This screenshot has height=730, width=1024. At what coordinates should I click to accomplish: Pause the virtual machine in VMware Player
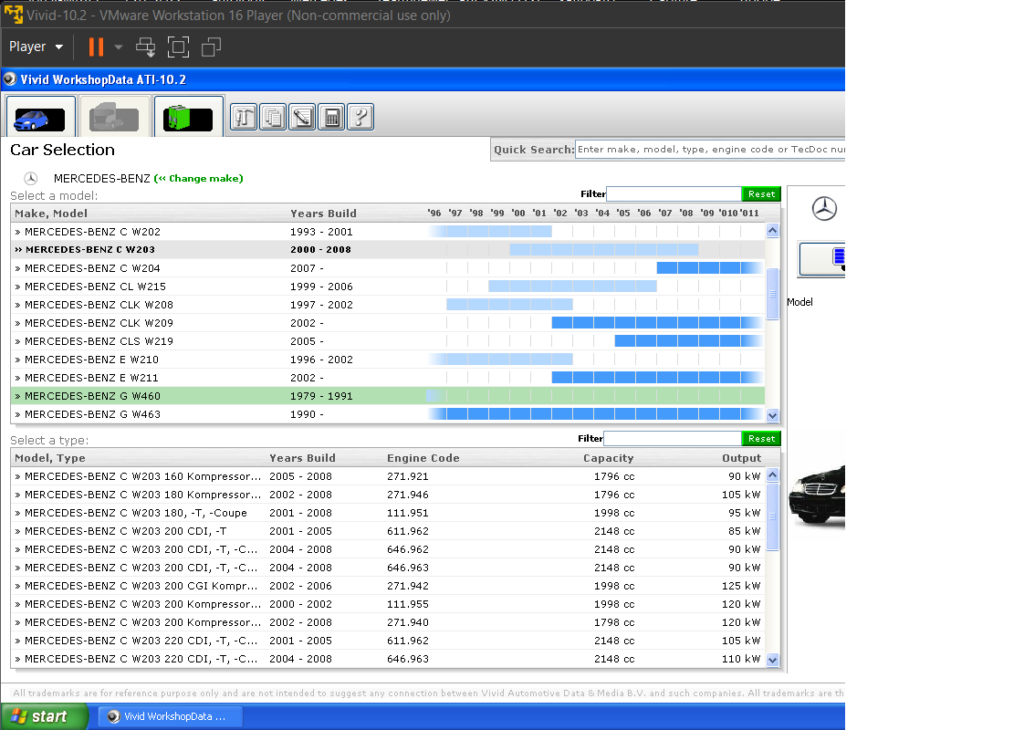coord(96,47)
